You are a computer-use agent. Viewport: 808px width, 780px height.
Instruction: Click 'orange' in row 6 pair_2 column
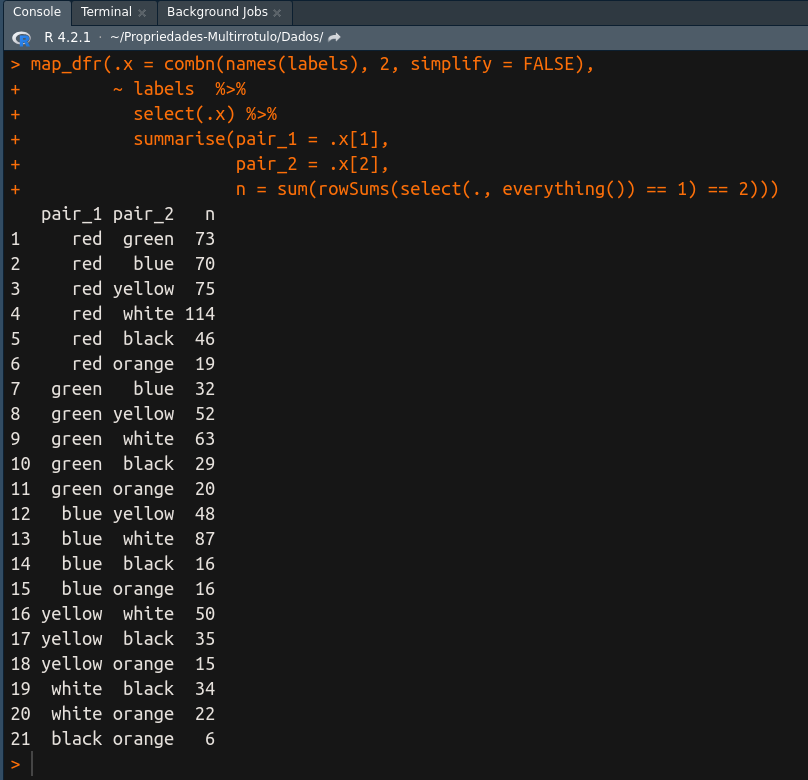coord(143,364)
